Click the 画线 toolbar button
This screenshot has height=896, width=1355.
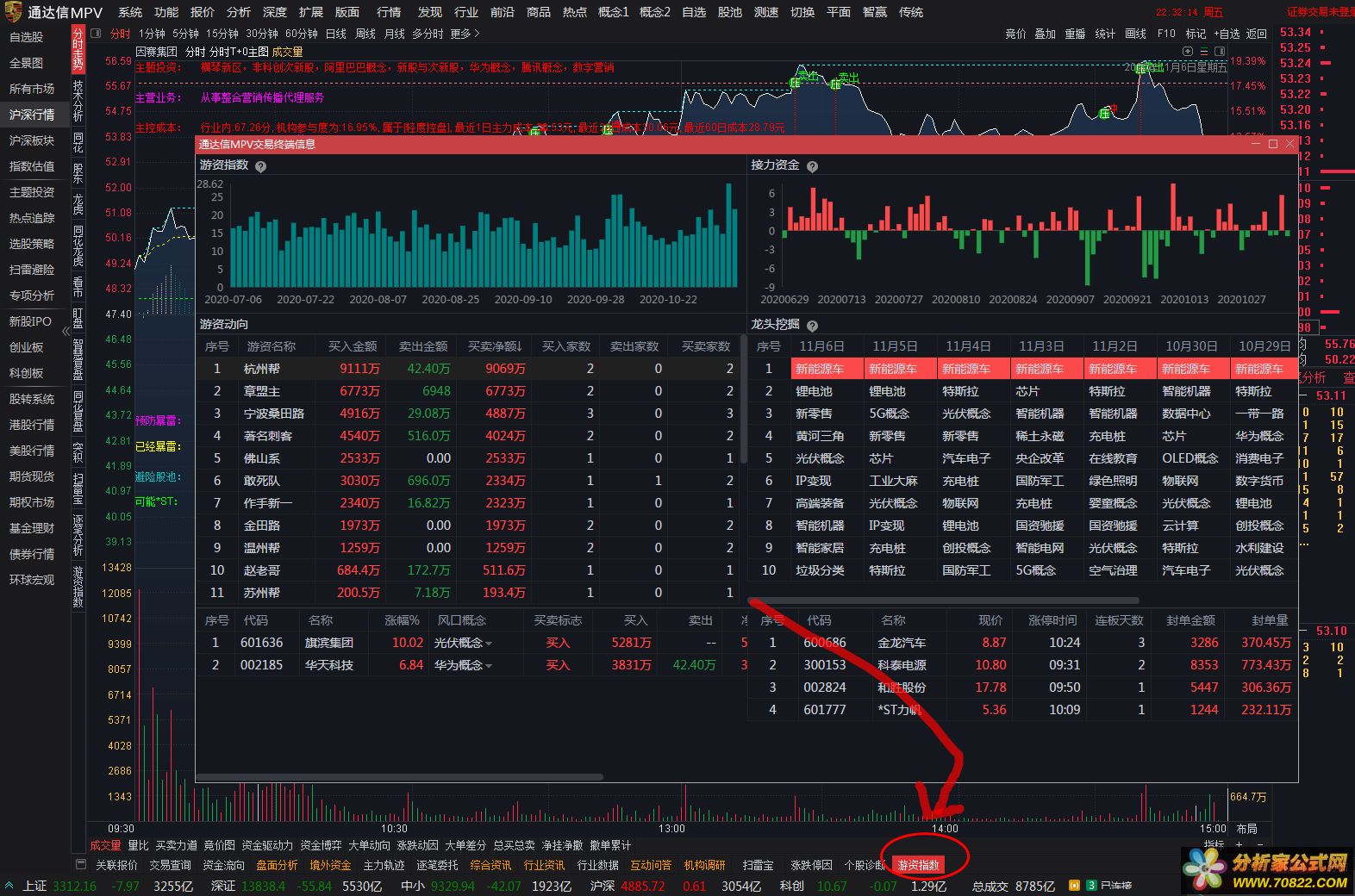1135,34
